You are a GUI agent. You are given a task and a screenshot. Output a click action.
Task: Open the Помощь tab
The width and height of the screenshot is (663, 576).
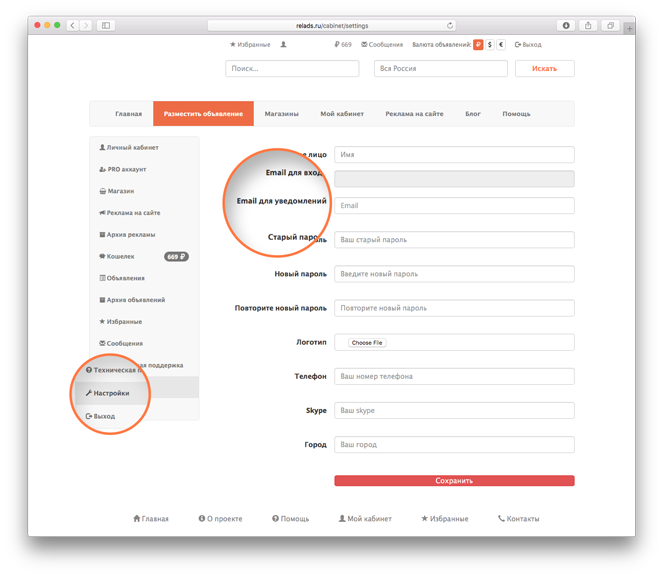click(x=516, y=114)
